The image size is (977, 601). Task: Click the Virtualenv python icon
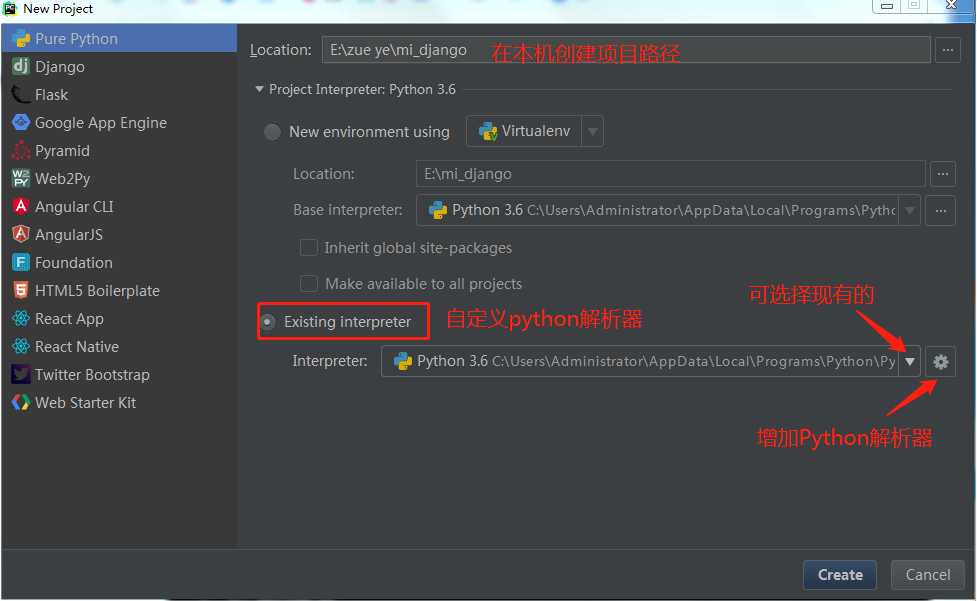(487, 131)
